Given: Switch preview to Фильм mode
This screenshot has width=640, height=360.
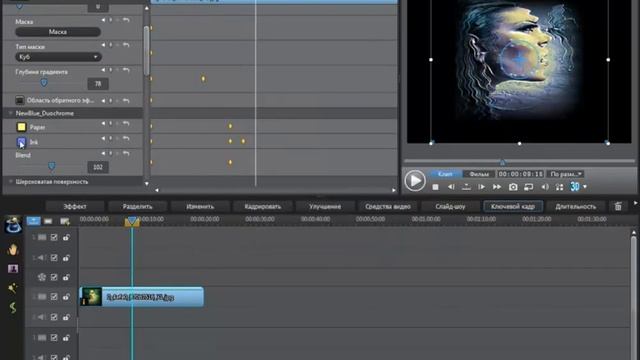Looking at the screenshot, I should tap(479, 174).
